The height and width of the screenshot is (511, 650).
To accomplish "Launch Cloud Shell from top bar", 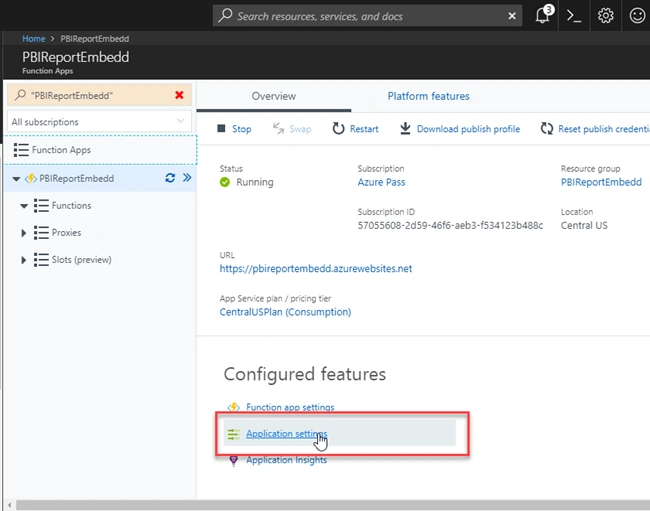I will [x=574, y=16].
